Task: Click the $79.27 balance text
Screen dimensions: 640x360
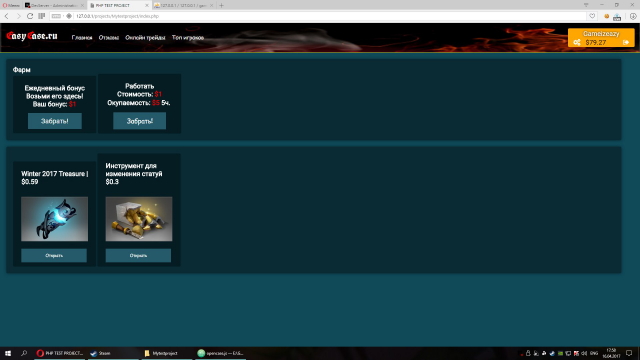Action: coord(596,42)
